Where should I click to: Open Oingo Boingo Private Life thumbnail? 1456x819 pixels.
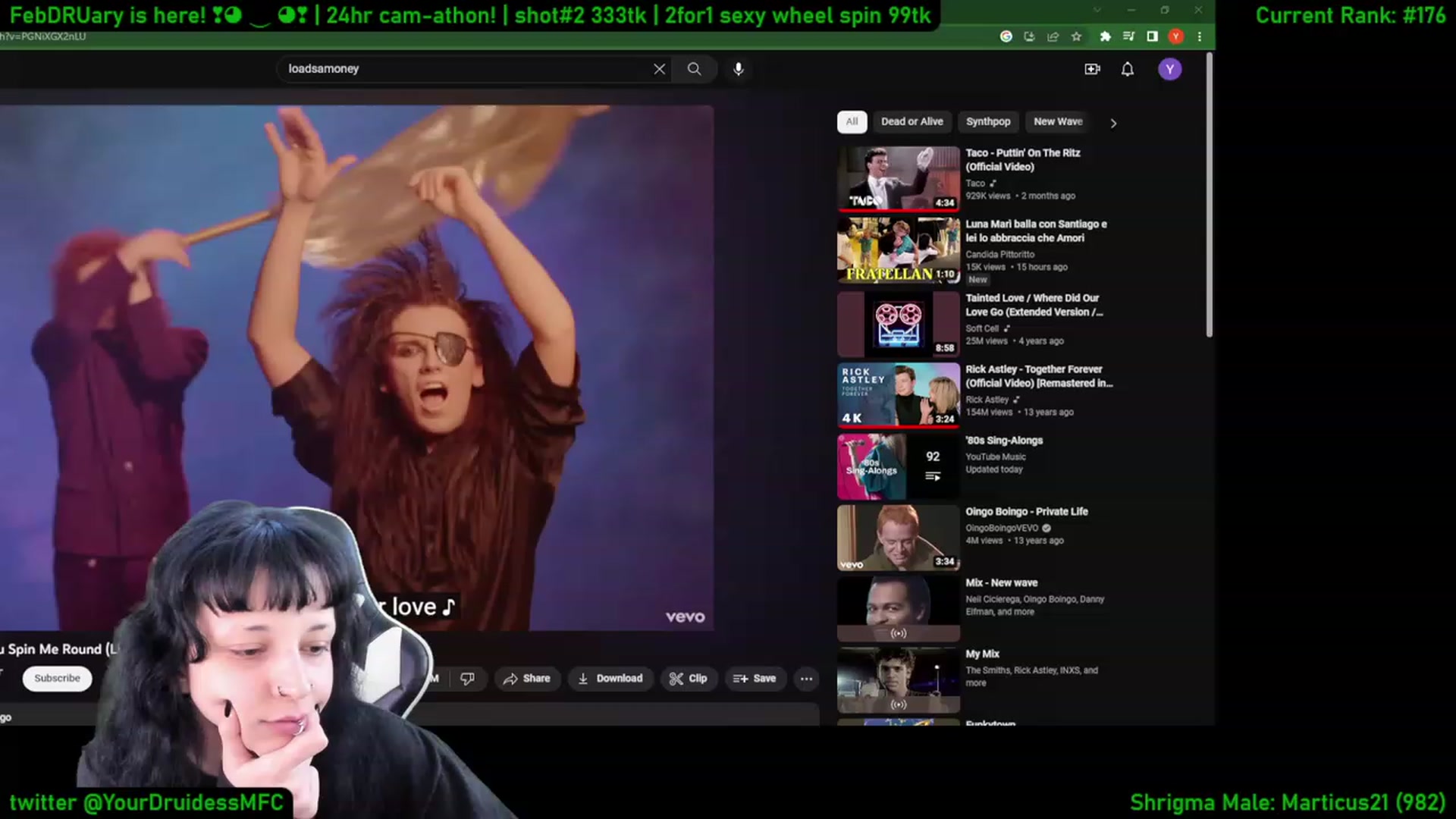(899, 538)
